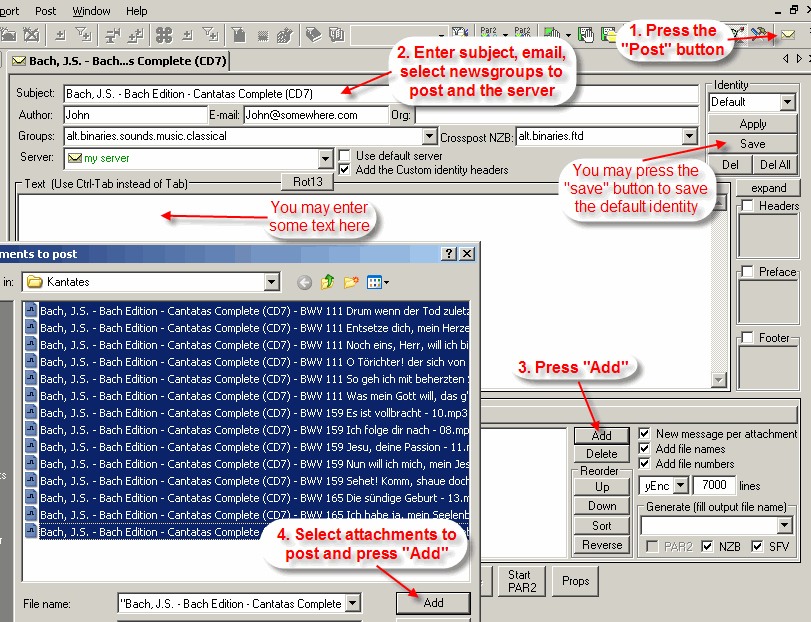Click the Create New Folder icon
811x622 pixels.
tap(351, 282)
